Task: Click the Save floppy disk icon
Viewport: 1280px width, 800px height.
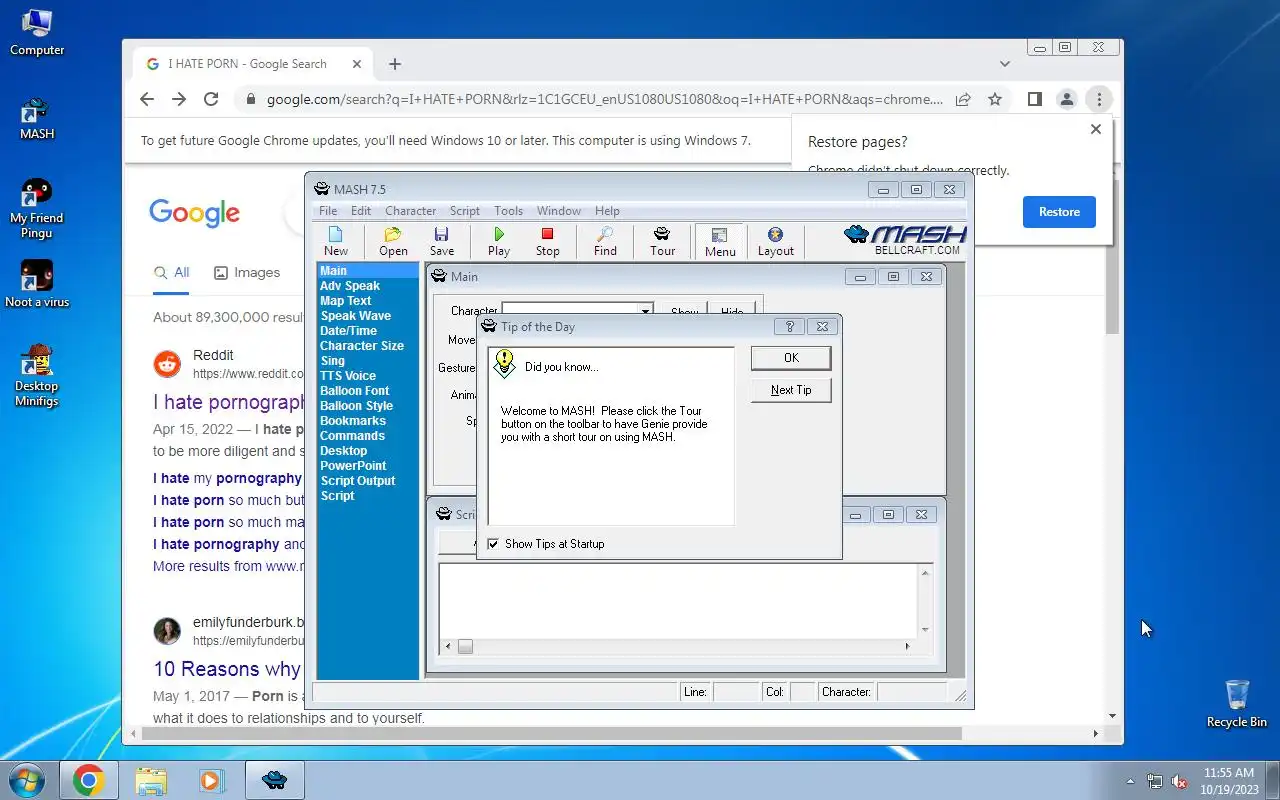Action: [441, 241]
